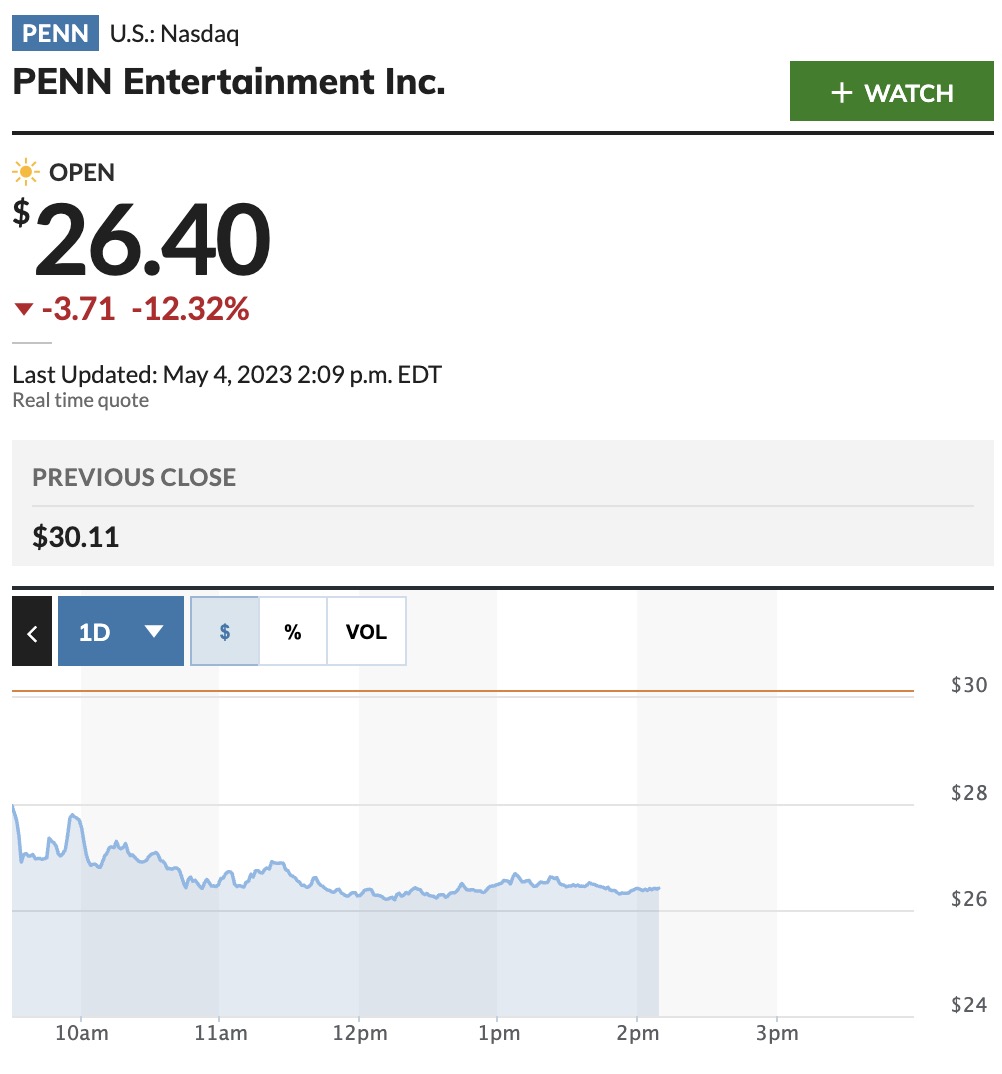Click the U.S.: Nasdaq exchange label
1002x1074 pixels.
point(175,34)
